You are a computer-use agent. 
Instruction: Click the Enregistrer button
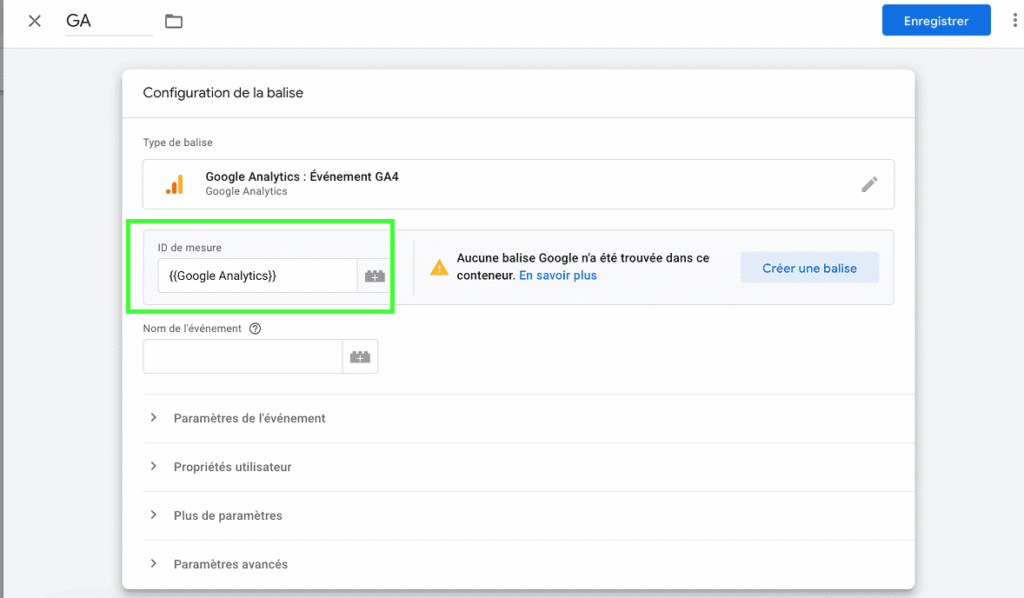pyautogui.click(x=936, y=20)
